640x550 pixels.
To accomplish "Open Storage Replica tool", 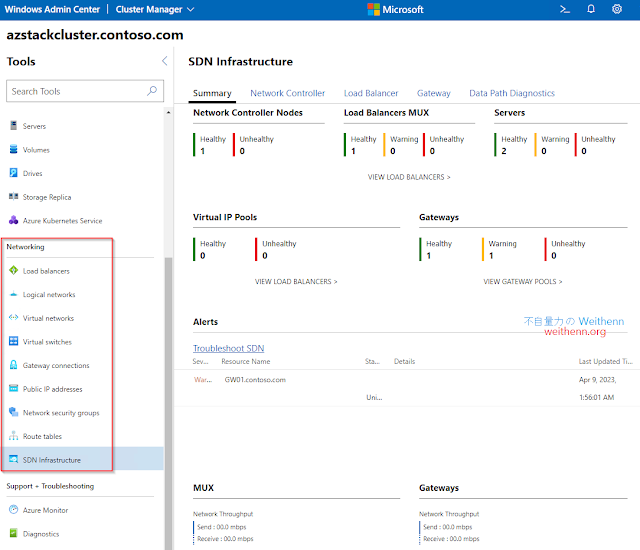I will pyautogui.click(x=47, y=197).
